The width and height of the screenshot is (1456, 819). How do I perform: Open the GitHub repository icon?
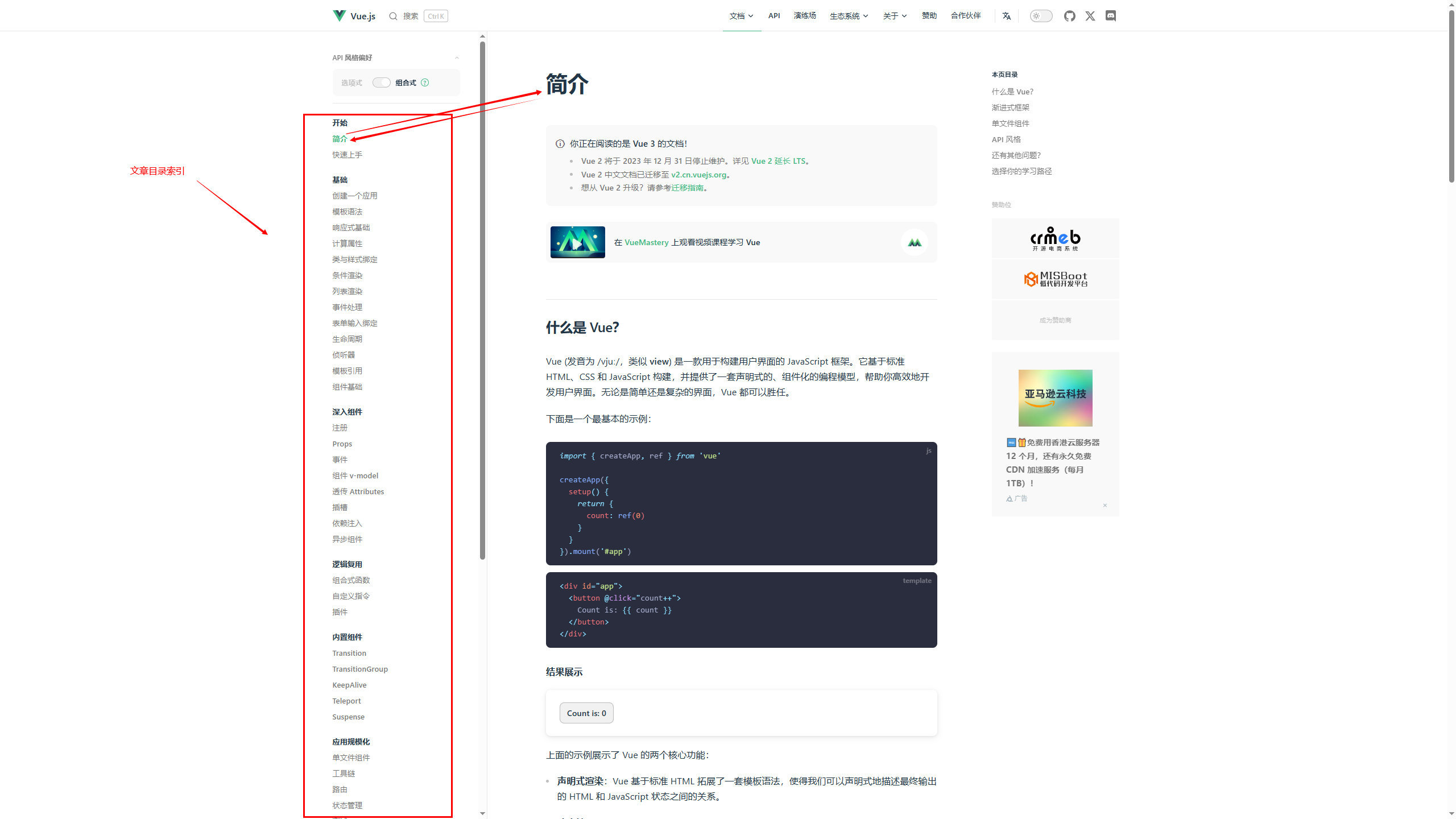point(1070,16)
